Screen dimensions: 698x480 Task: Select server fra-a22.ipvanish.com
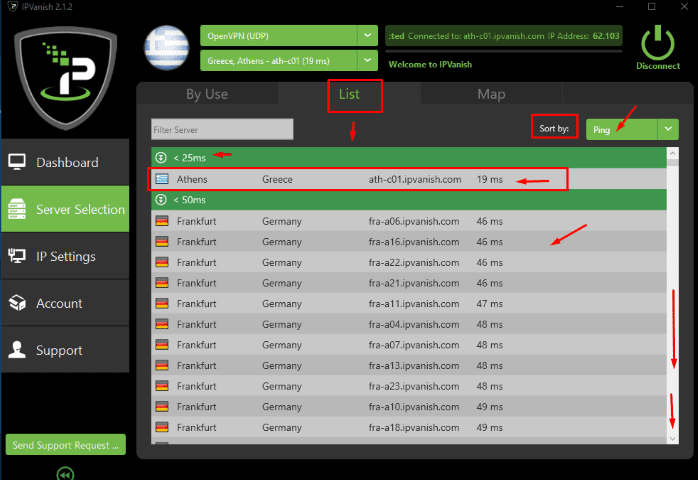(409, 262)
